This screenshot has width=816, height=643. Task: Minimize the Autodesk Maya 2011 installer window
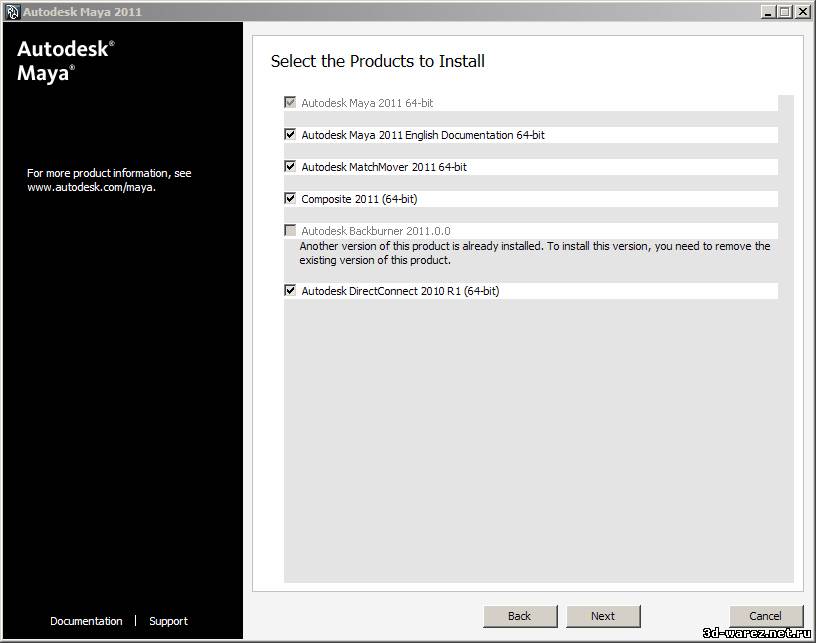[x=769, y=11]
